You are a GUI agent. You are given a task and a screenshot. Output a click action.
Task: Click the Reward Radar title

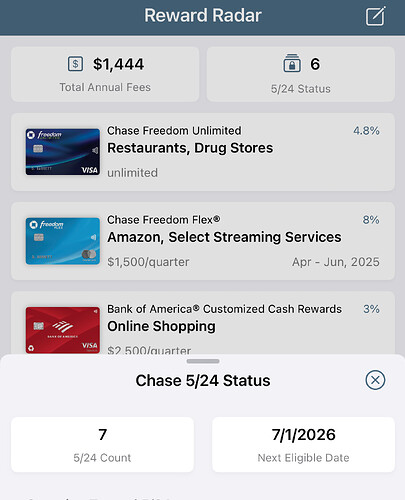point(203,15)
